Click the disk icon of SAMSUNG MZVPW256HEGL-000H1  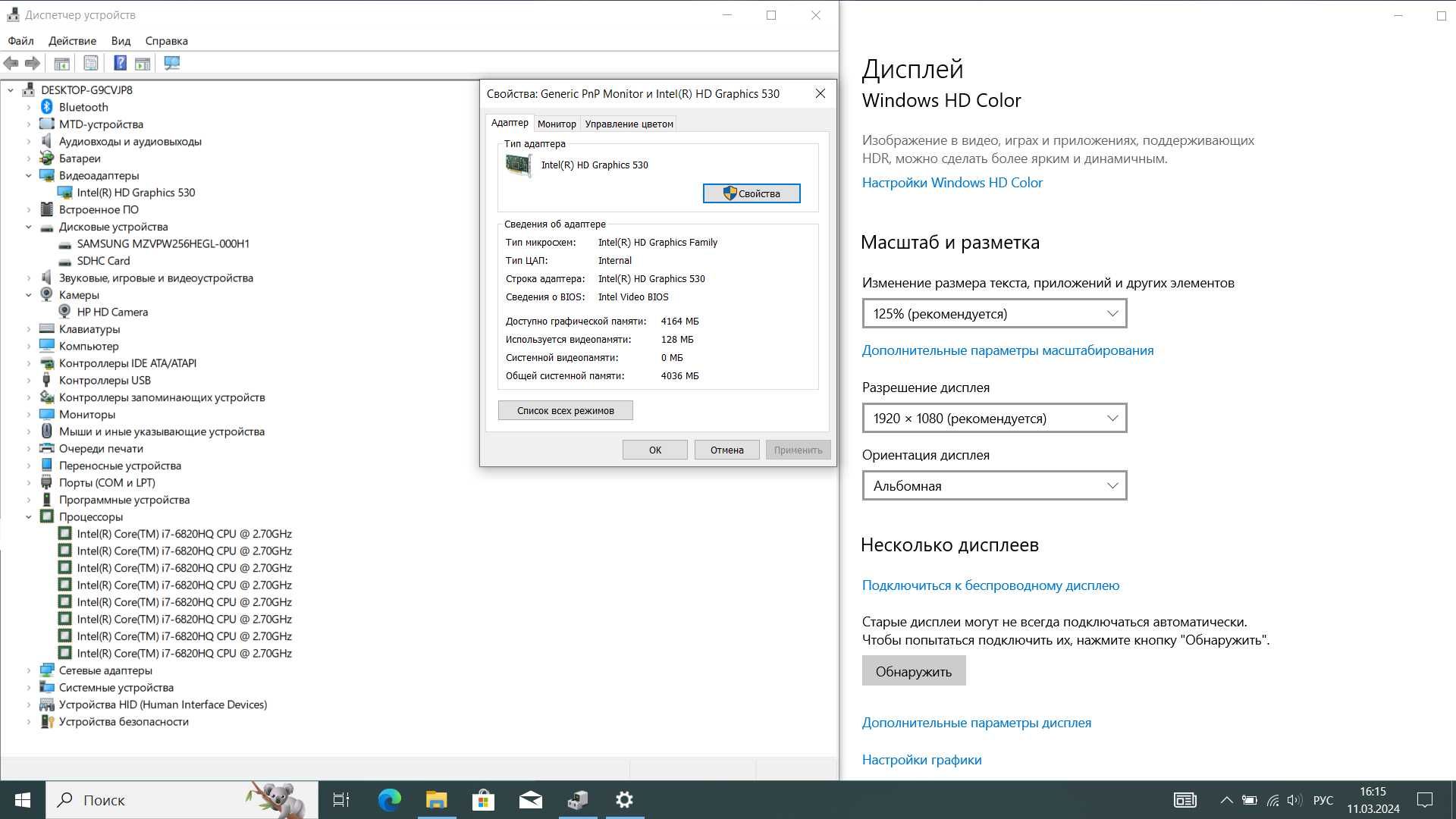tap(64, 243)
